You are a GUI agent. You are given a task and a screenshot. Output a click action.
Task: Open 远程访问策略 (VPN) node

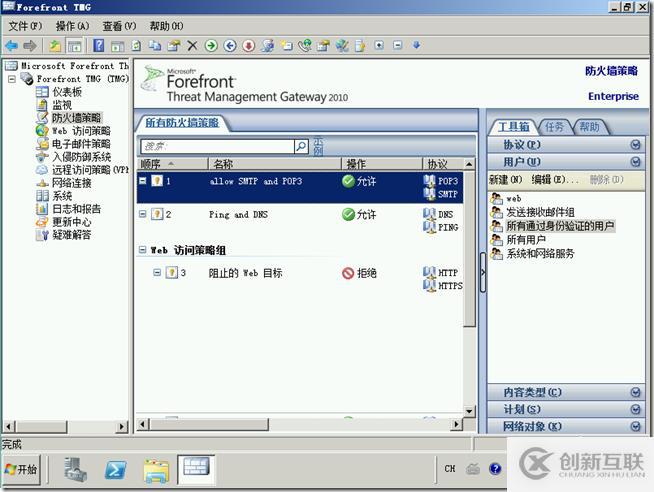pyautogui.click(x=90, y=170)
